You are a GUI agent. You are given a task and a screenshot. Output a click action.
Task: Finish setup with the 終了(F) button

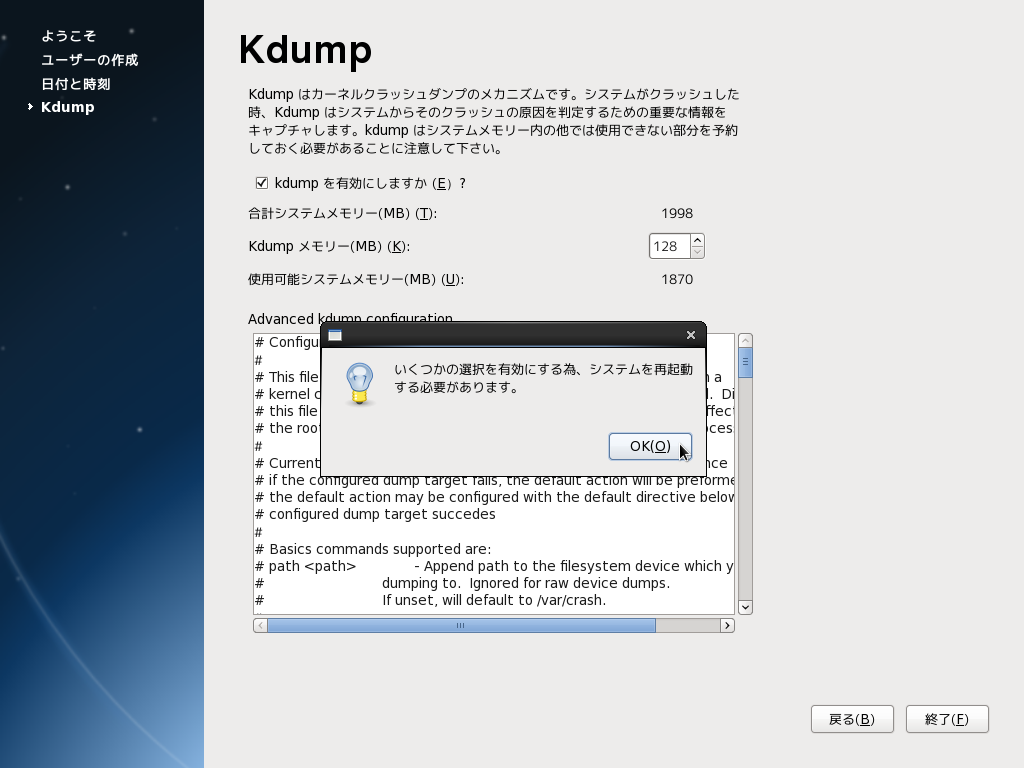[947, 719]
